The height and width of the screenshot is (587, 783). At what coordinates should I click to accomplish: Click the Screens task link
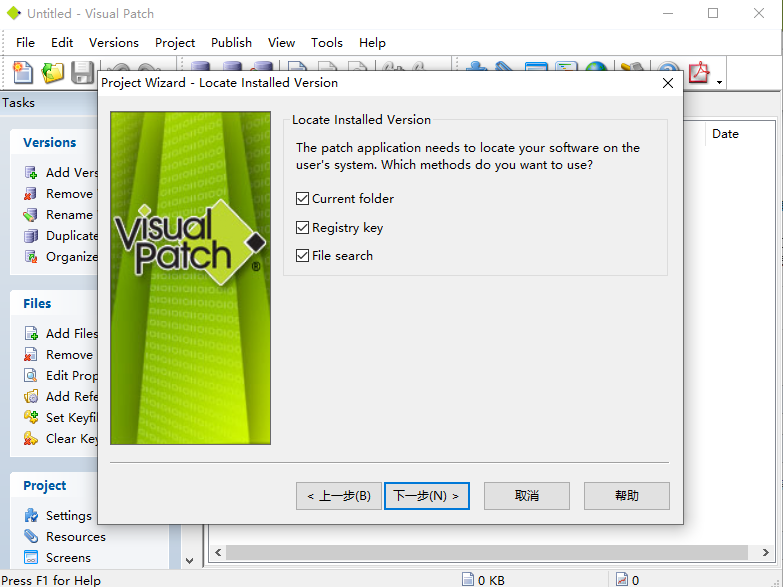point(68,558)
